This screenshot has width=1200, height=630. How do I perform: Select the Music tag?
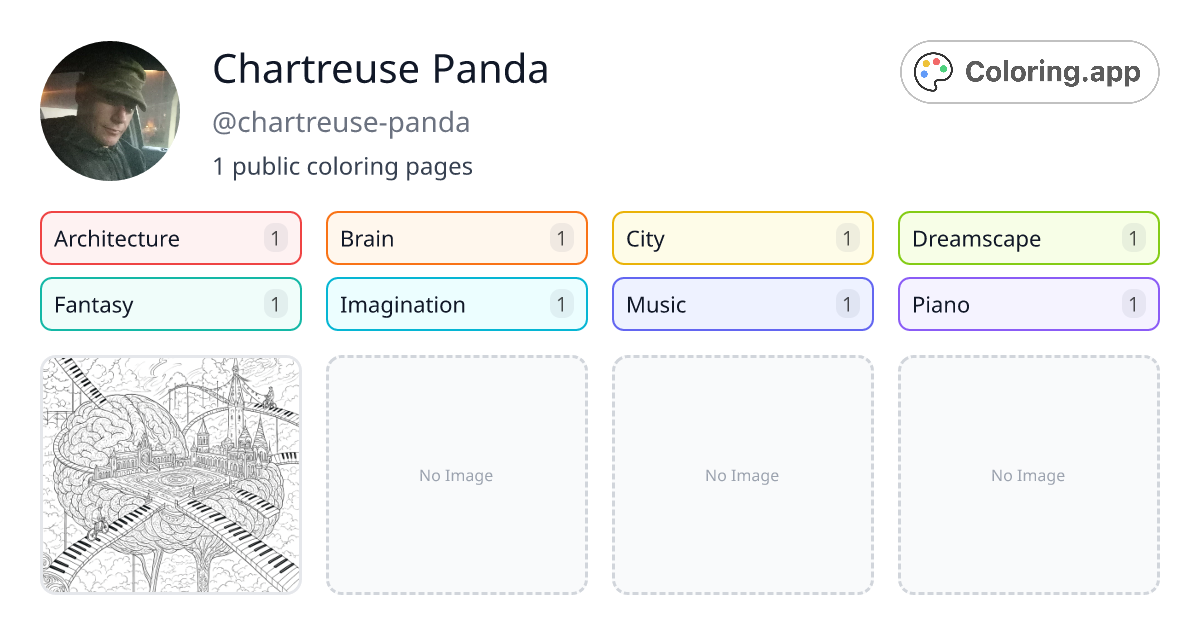742,304
